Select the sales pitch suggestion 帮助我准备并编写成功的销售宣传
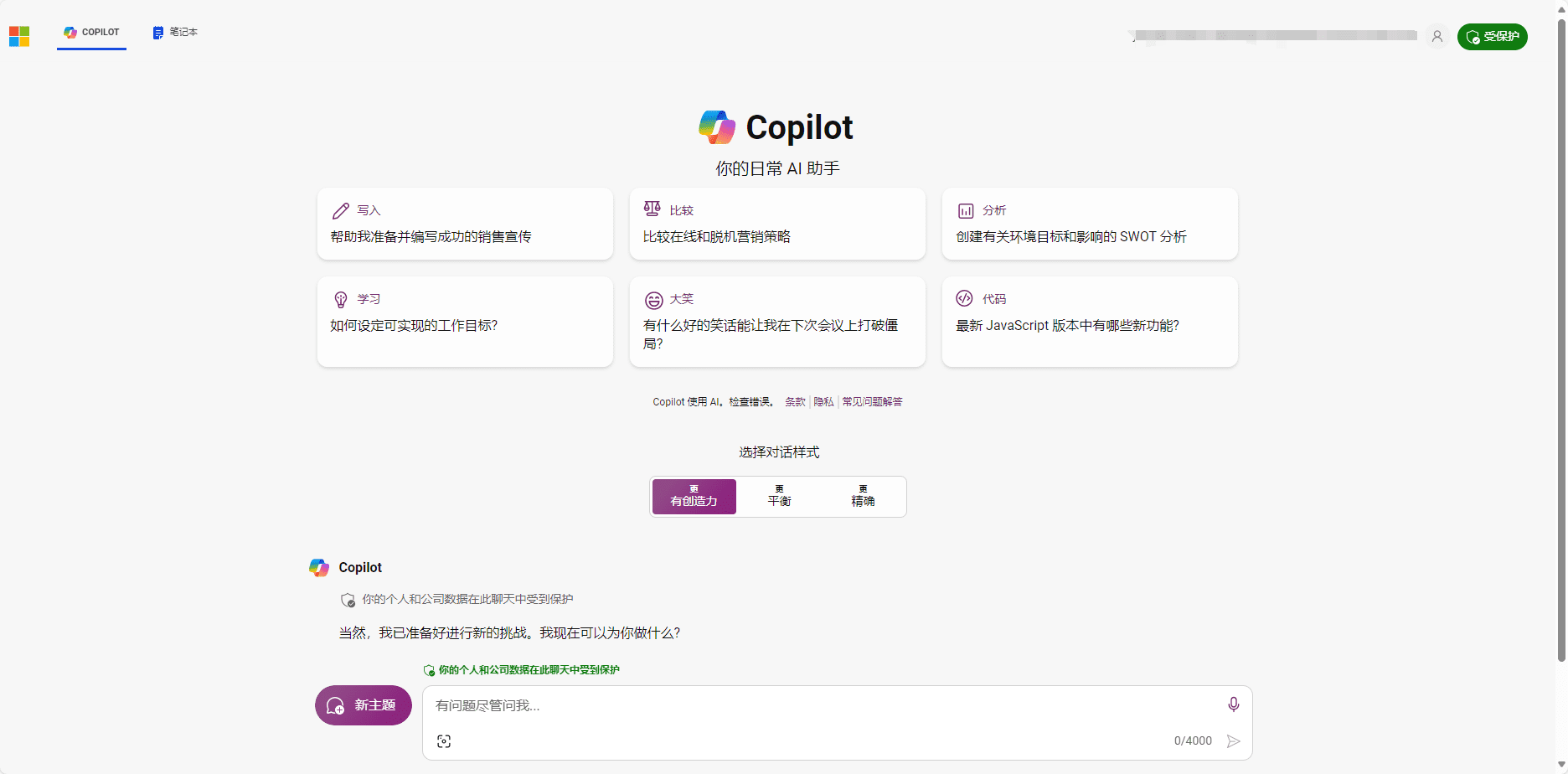The image size is (1568, 774). click(431, 237)
